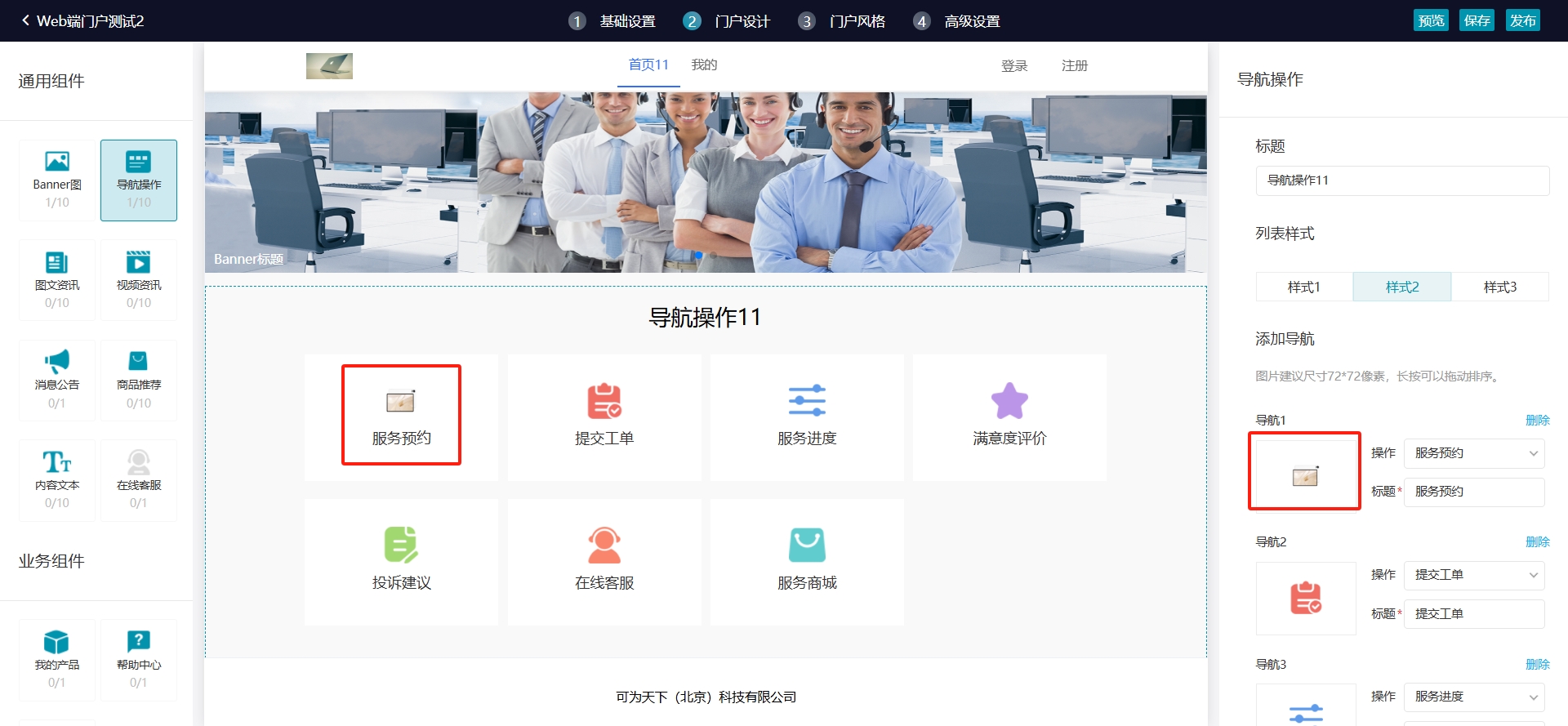1568x726 pixels.
Task: Choose list style 样式1
Action: (1304, 287)
